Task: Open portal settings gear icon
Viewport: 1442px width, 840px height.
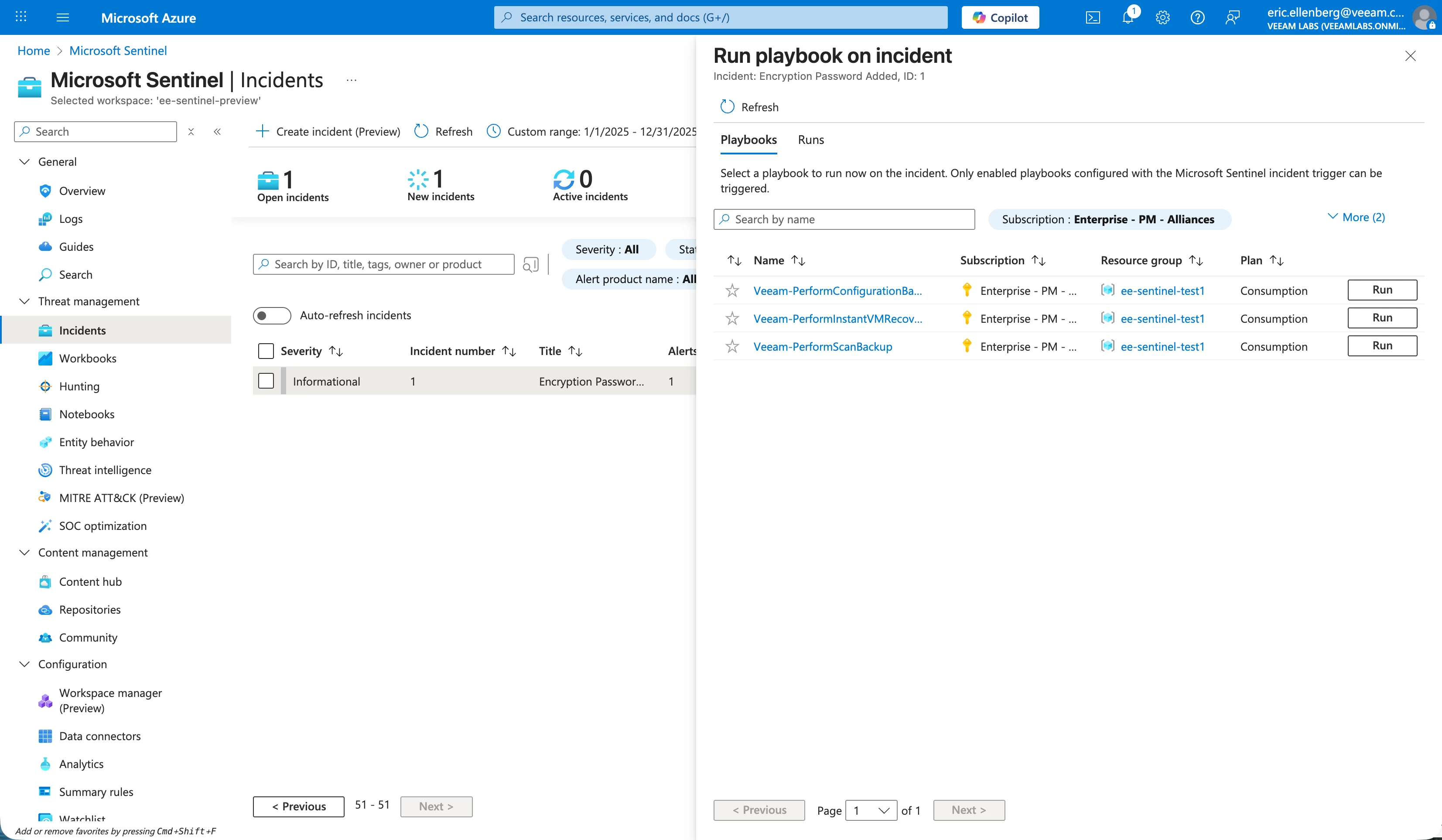Action: pos(1162,18)
